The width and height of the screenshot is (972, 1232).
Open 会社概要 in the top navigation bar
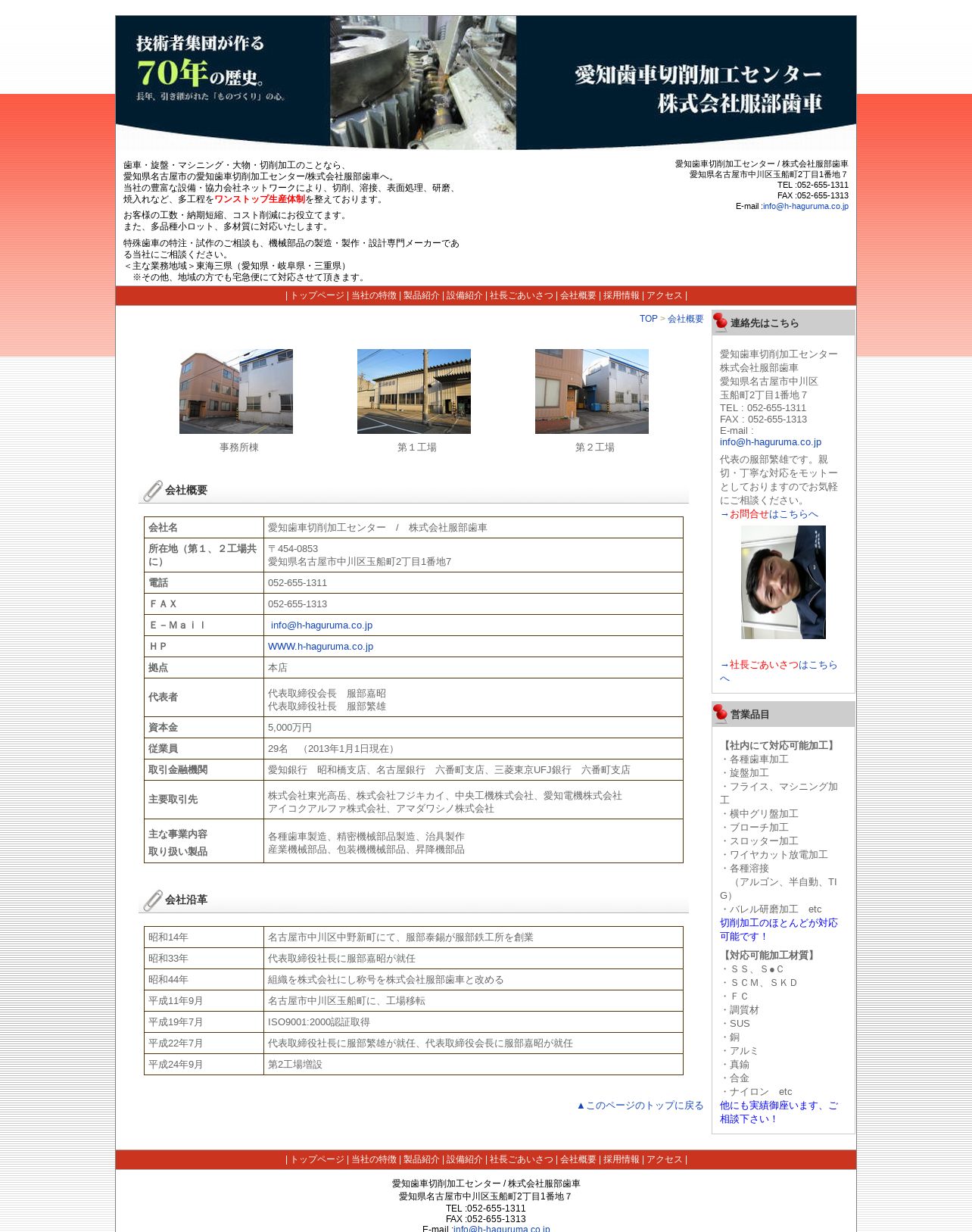point(578,295)
